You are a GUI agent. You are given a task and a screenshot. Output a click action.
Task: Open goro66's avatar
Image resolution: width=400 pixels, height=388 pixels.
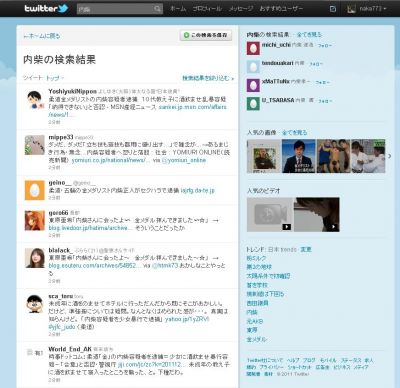35,220
